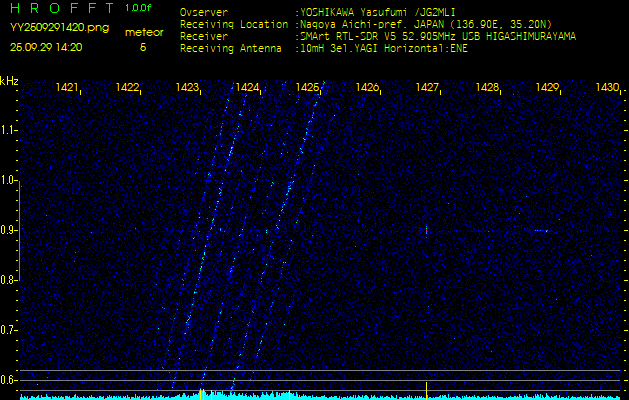Click the 1428 time axis label
This screenshot has height=400, width=629.
487,87
